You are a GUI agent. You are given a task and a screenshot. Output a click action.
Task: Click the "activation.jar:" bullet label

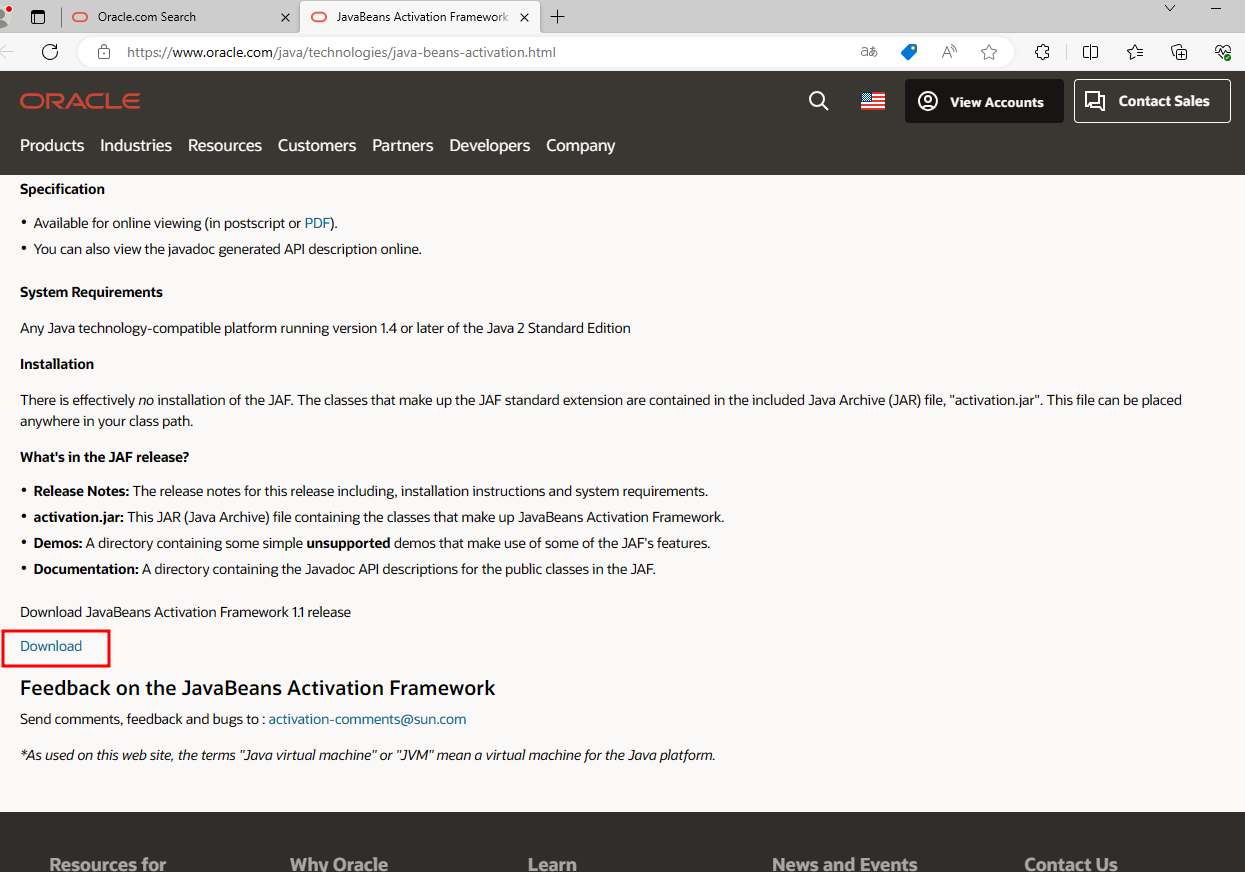pos(78,517)
